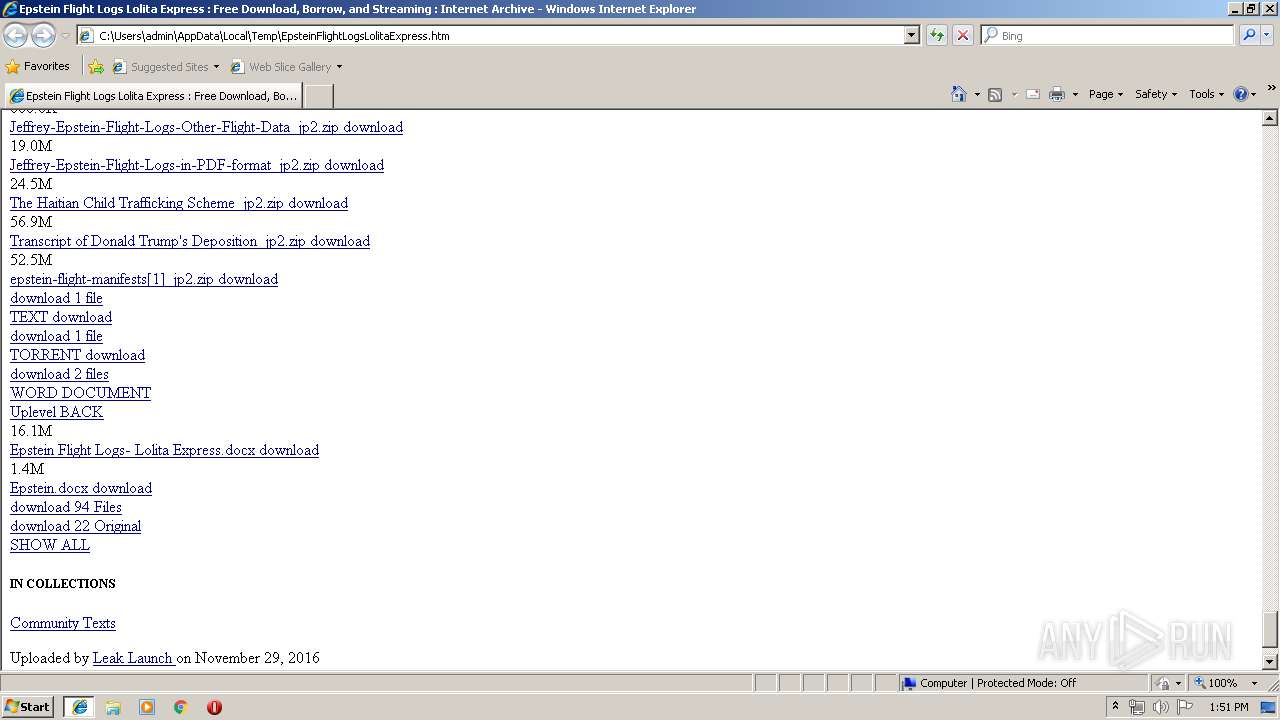Open the volume speaker tray icon
Image resolution: width=1280 pixels, height=720 pixels.
1161,707
